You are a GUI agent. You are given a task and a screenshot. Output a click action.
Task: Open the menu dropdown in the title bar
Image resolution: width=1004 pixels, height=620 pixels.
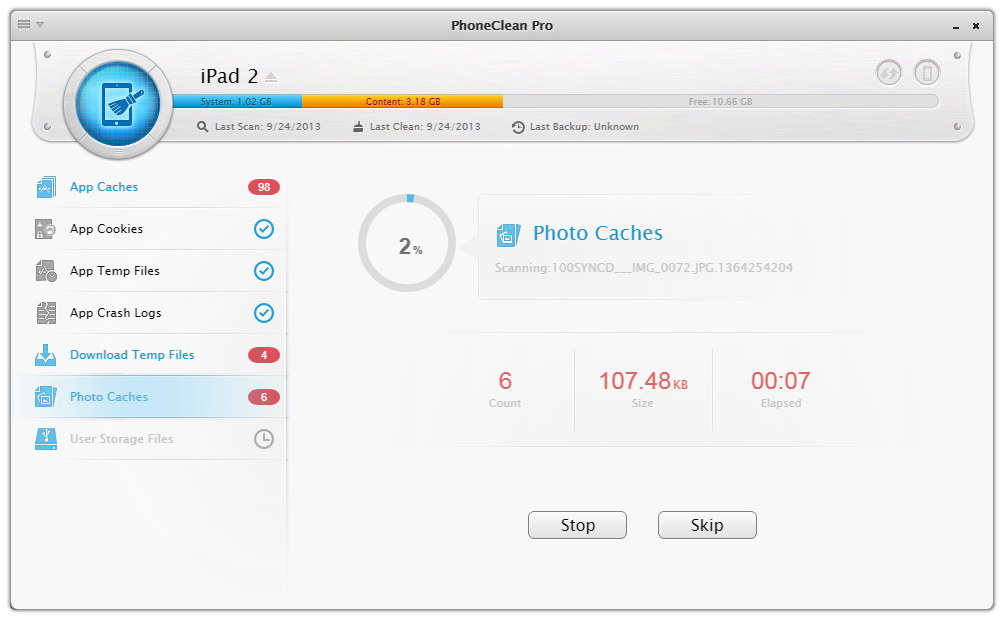tap(31, 24)
